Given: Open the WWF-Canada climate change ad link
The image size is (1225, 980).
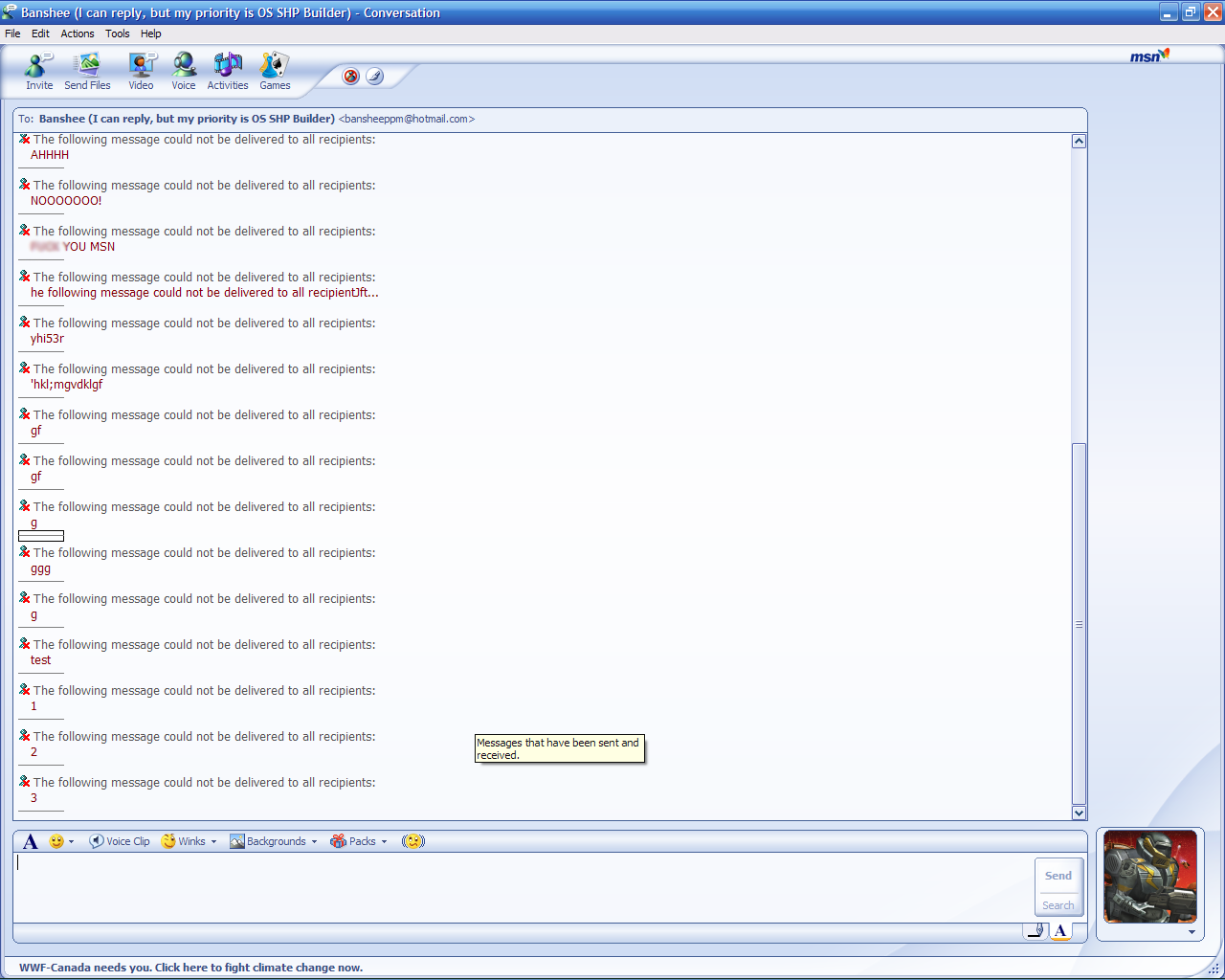Looking at the screenshot, I should pos(191,968).
